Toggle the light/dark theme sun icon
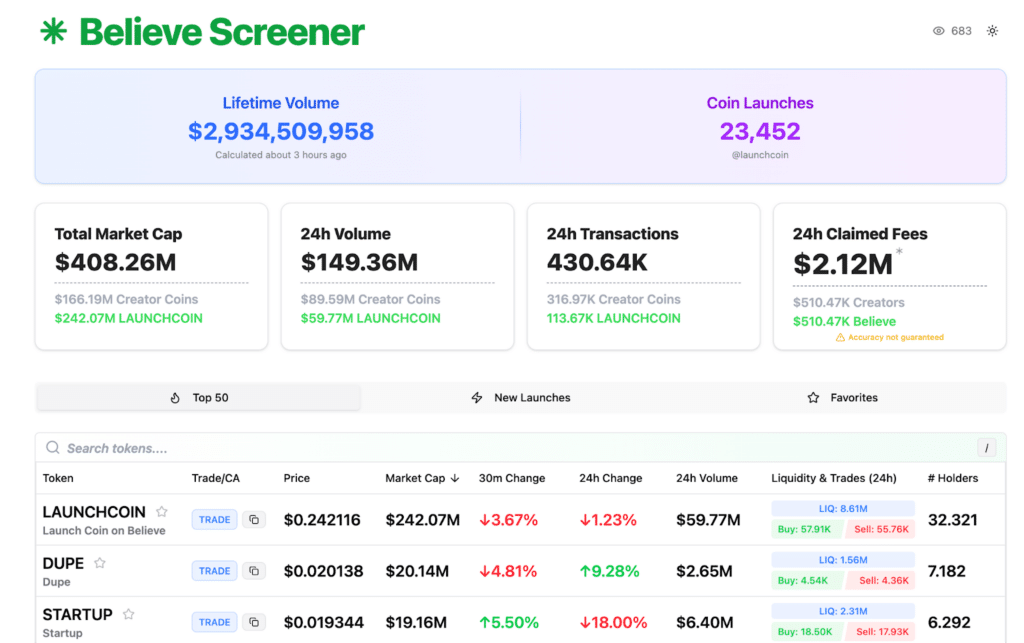The image size is (1024, 643). (x=992, y=31)
